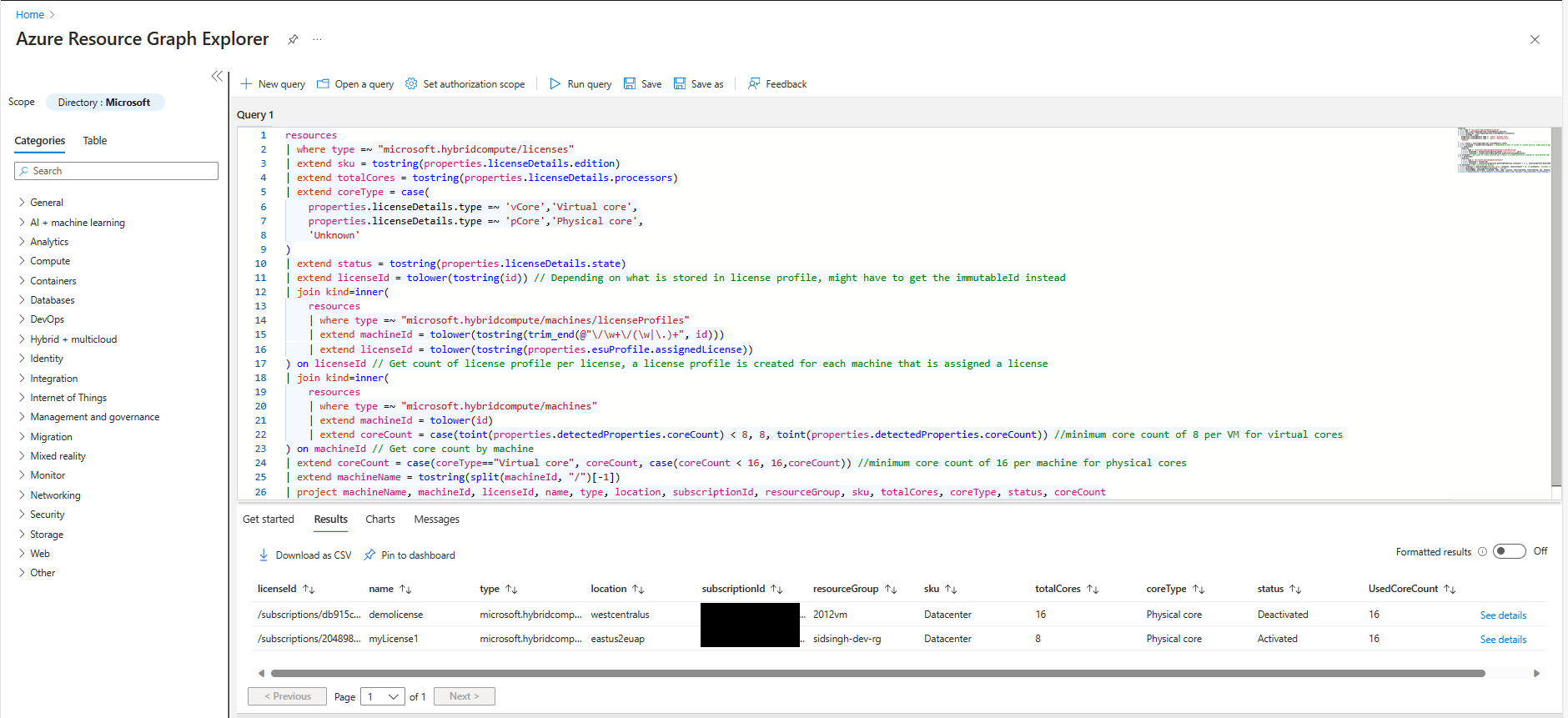Start a New query
This screenshot has height=718, width=1568.
coord(273,84)
